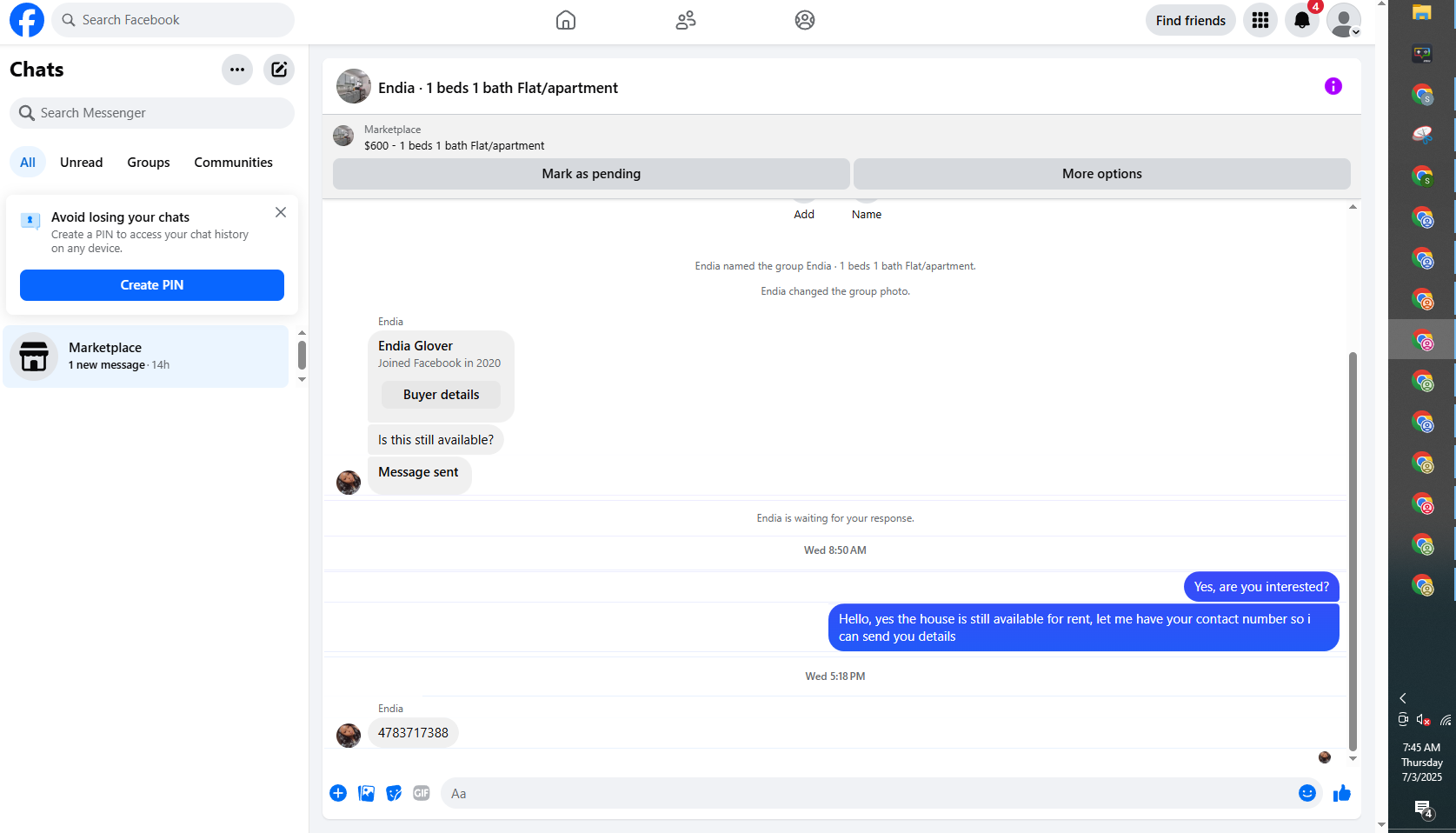Select the Communities chats tab
The width and height of the screenshot is (1456, 833).
click(x=234, y=163)
